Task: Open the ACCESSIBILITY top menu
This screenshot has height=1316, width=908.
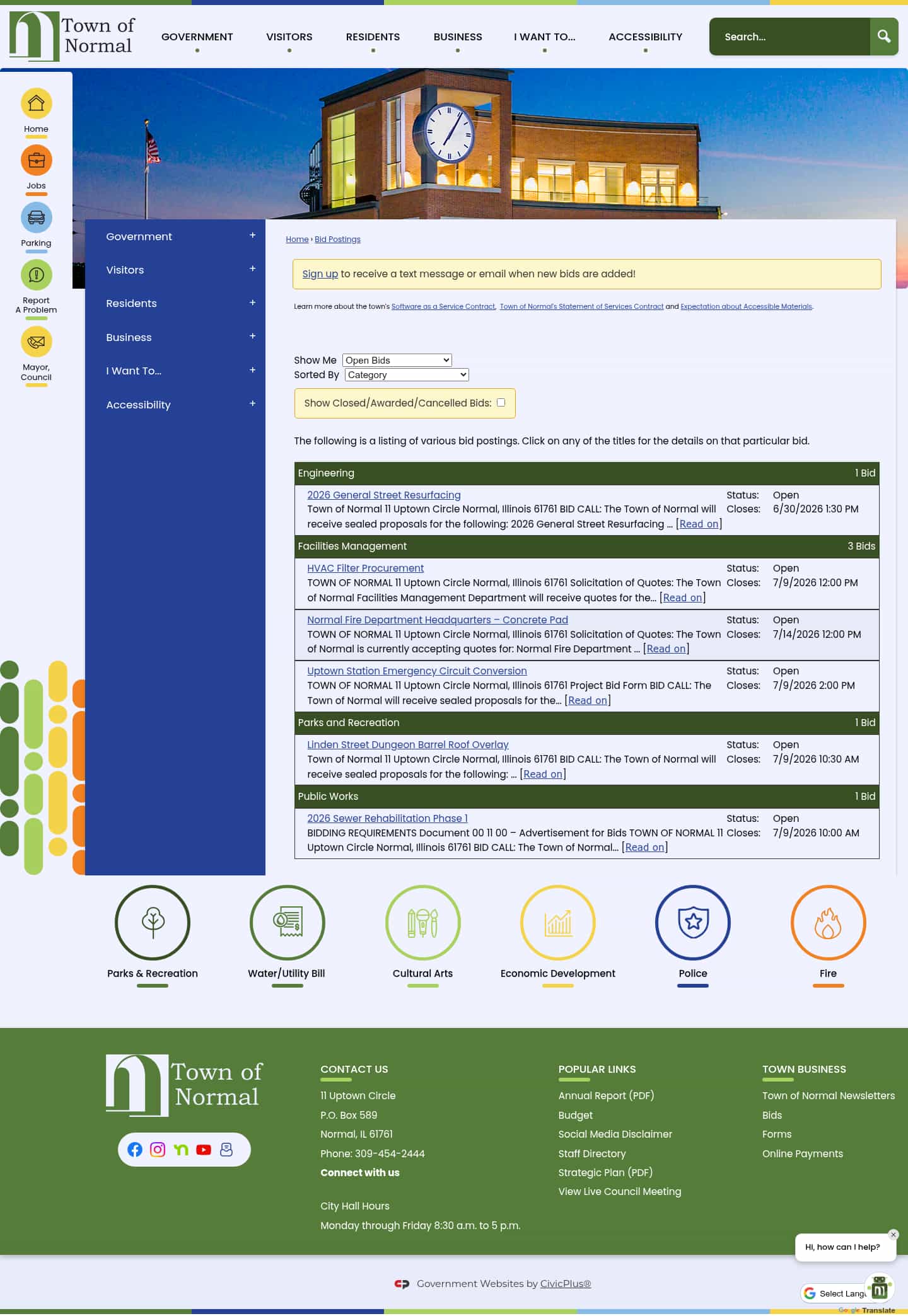Action: point(645,37)
